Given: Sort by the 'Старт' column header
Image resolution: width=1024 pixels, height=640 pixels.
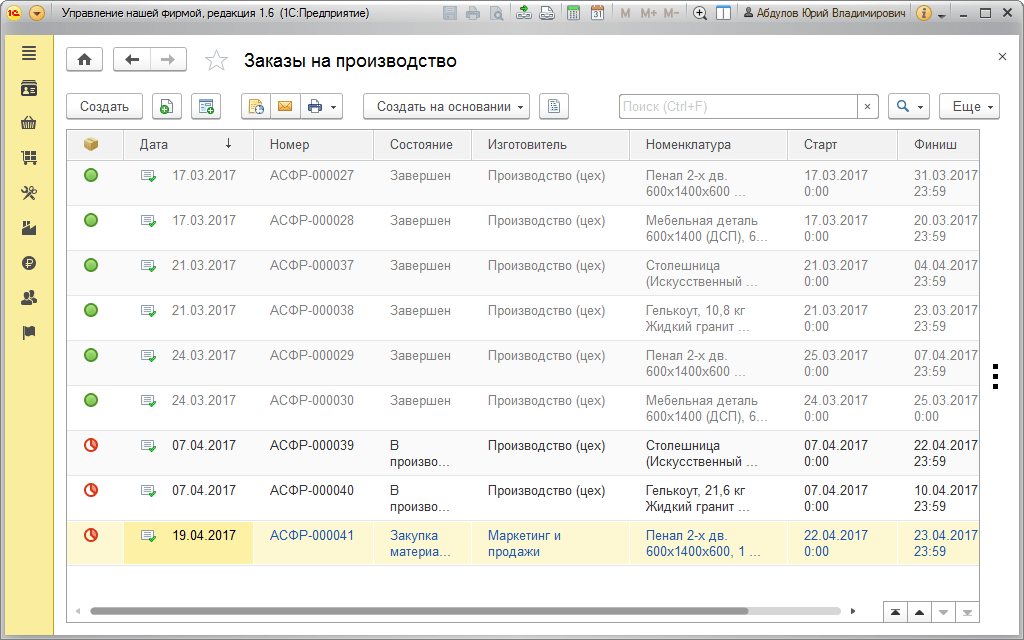Looking at the screenshot, I should 842,144.
